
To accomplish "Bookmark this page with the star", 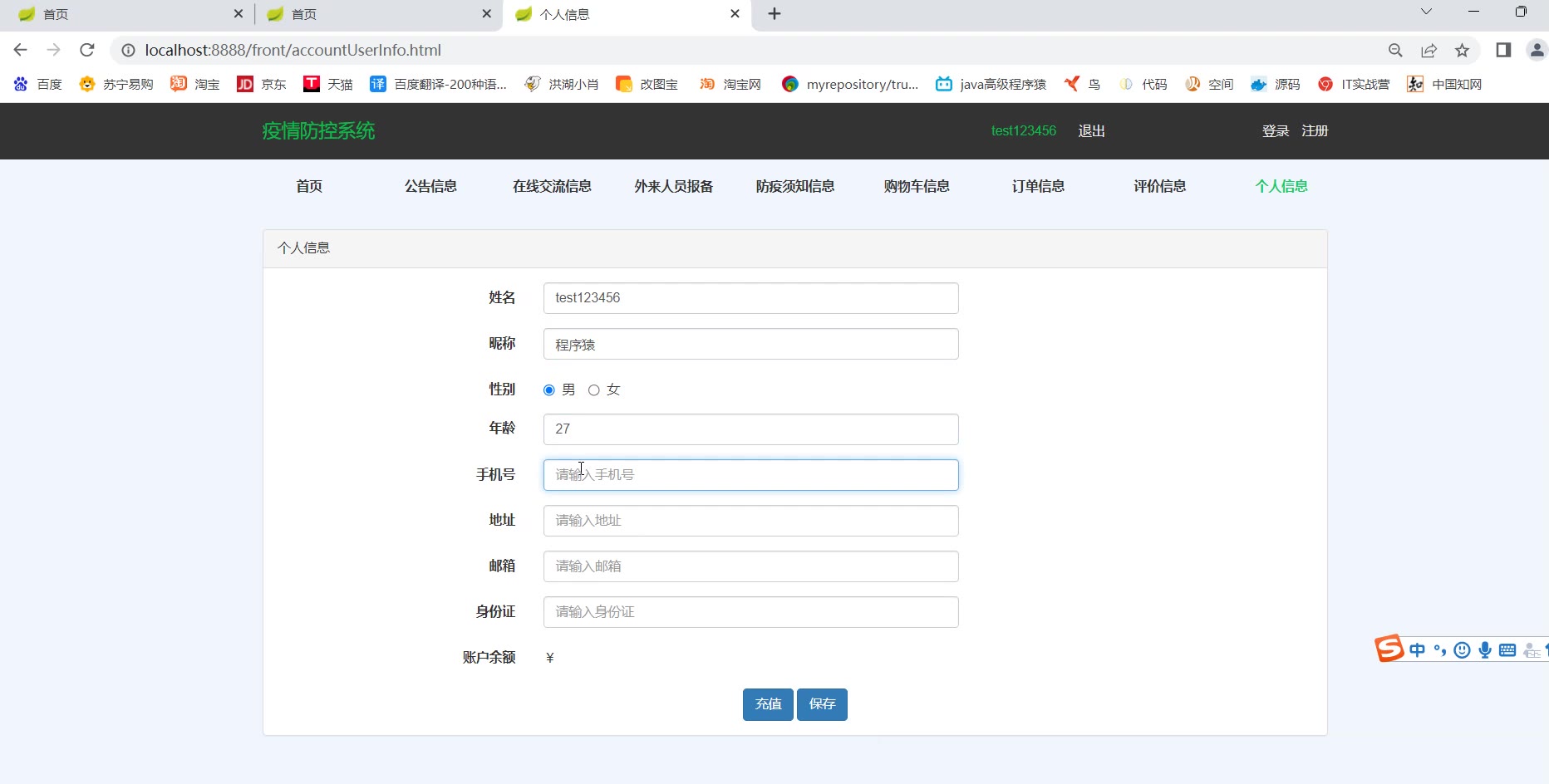I will tap(1462, 51).
